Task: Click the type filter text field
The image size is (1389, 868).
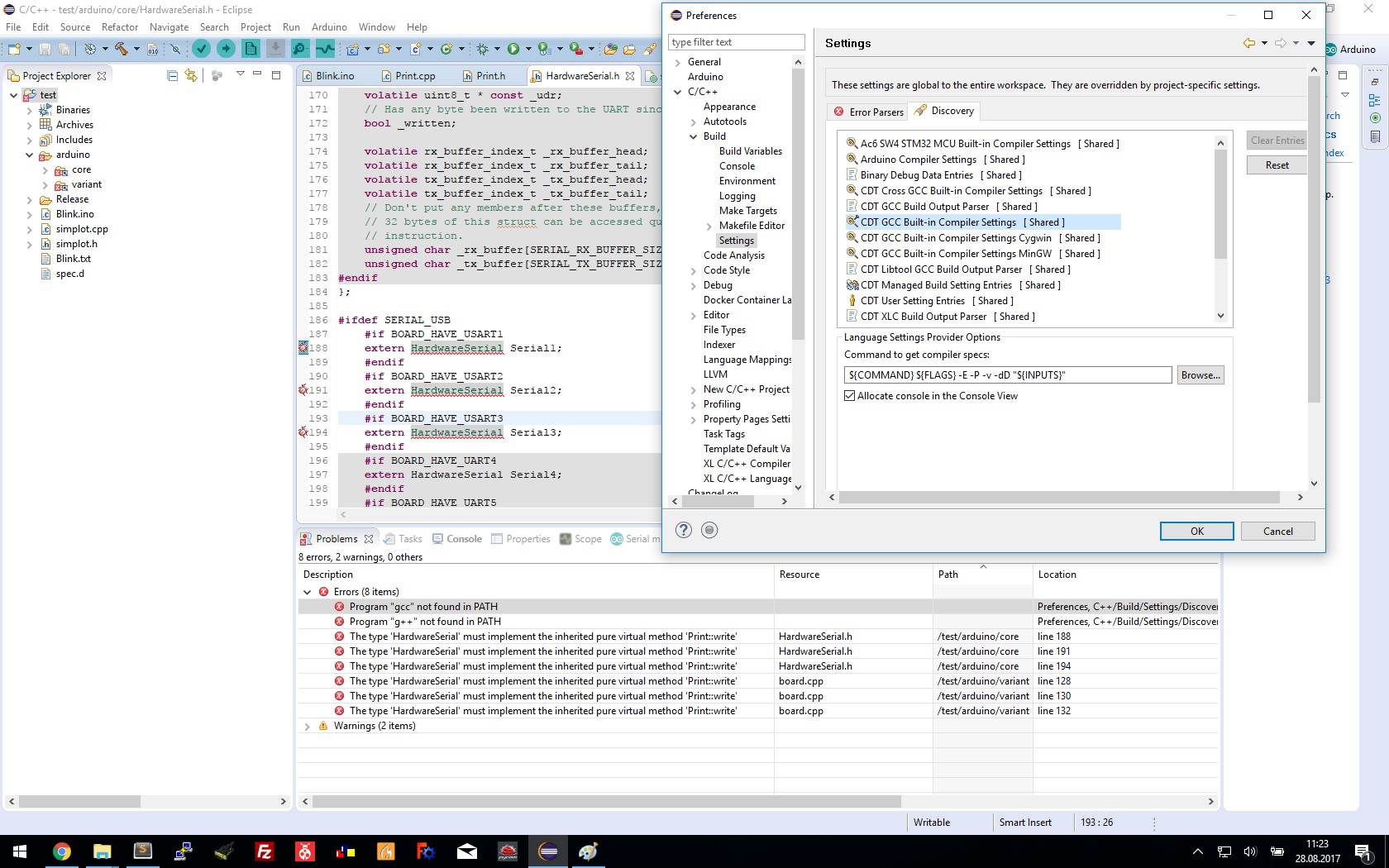Action: point(736,42)
